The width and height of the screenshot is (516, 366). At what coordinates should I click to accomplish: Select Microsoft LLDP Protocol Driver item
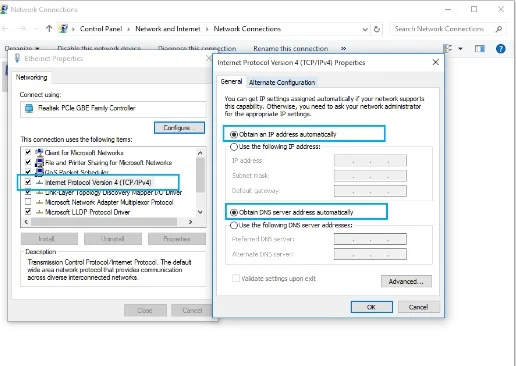[x=87, y=212]
